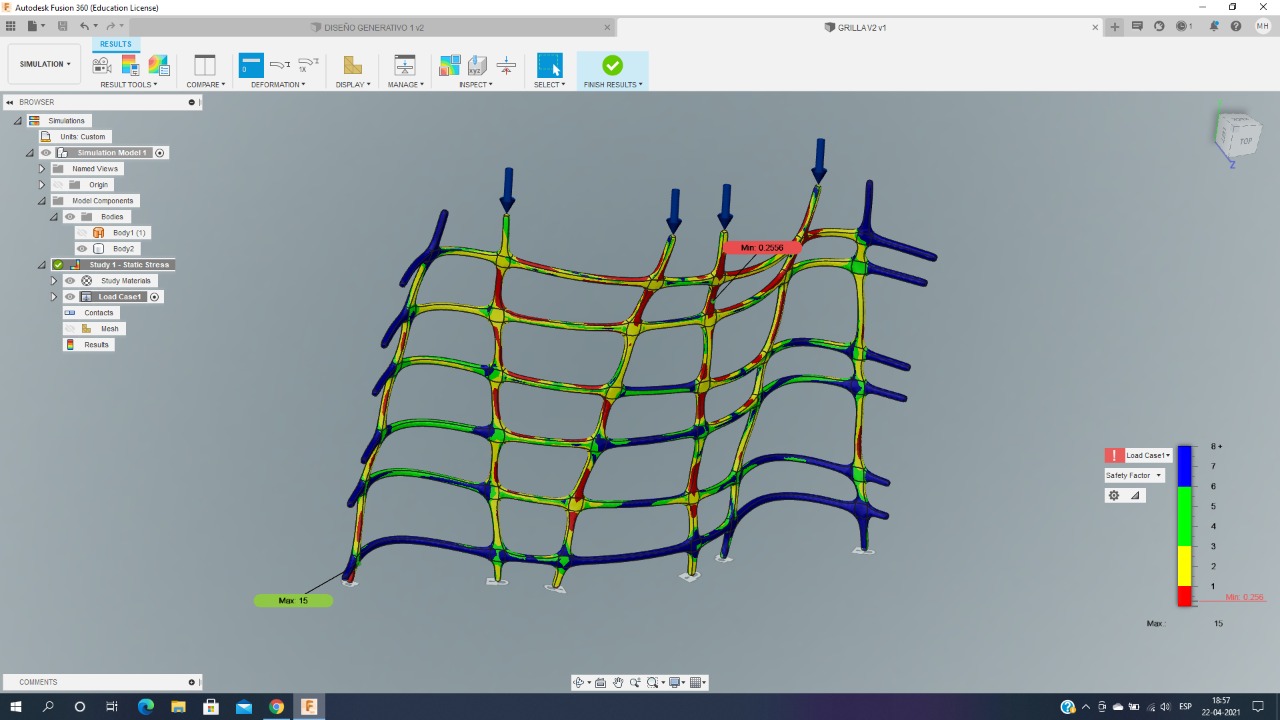The width and height of the screenshot is (1280, 720).
Task: Select the Pan hand tool
Action: click(618, 683)
